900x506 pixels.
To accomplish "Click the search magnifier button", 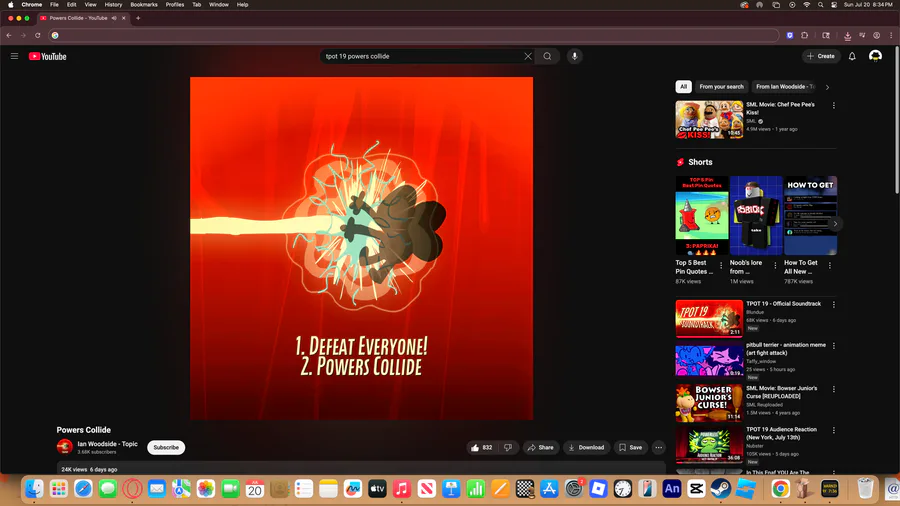I will click(x=548, y=56).
